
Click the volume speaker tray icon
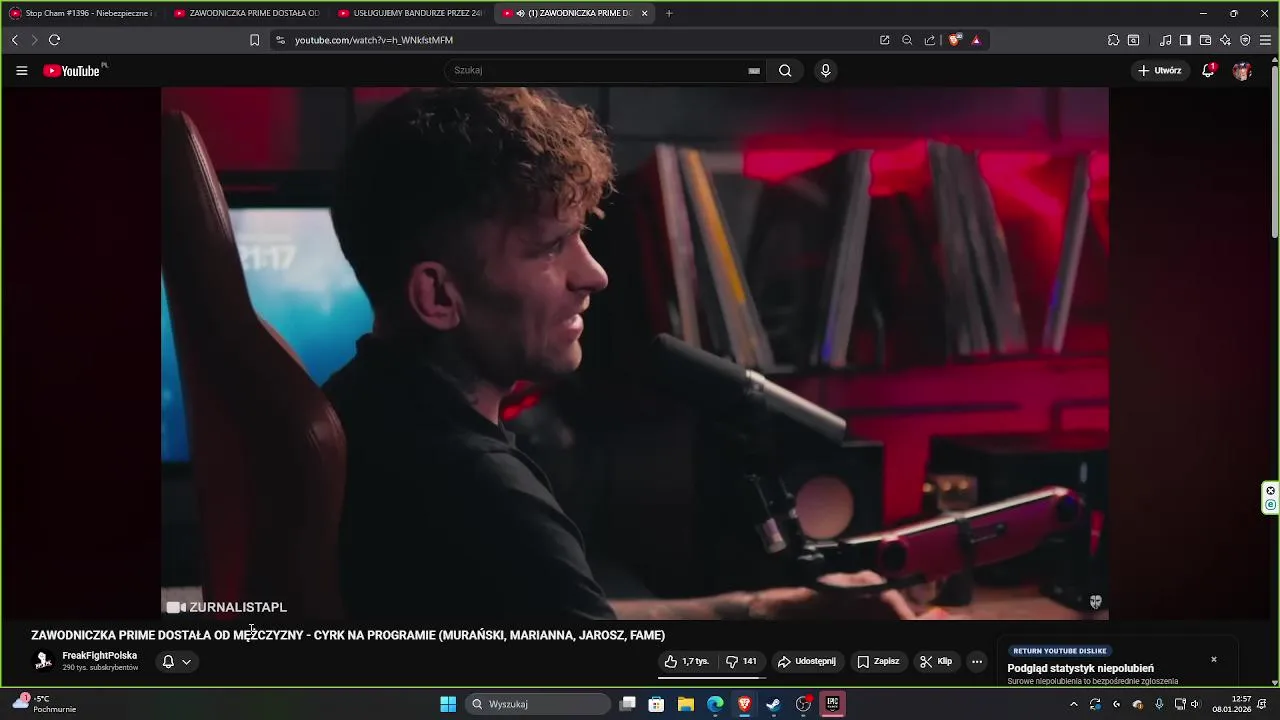(x=1195, y=704)
